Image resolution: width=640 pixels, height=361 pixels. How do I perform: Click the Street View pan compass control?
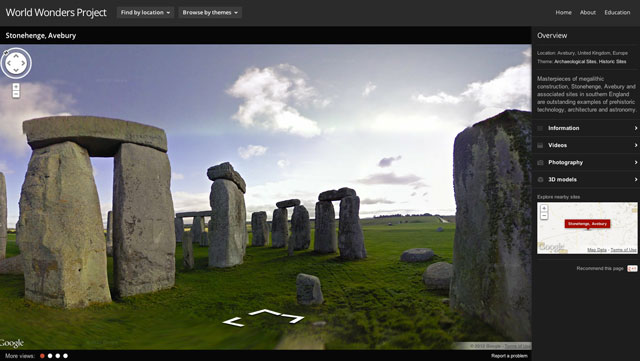click(x=16, y=63)
